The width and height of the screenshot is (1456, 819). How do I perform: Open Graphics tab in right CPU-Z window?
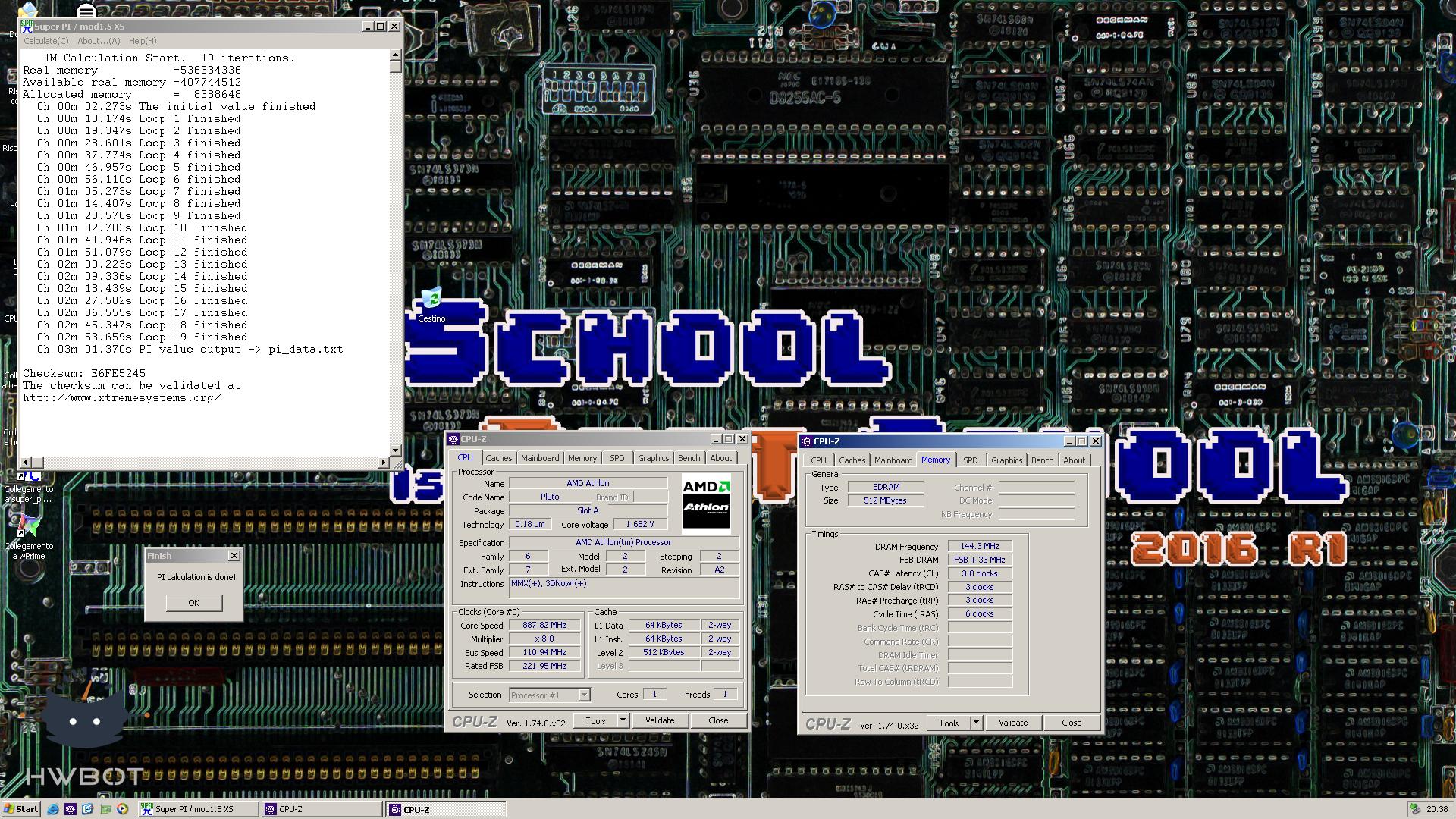point(1006,460)
